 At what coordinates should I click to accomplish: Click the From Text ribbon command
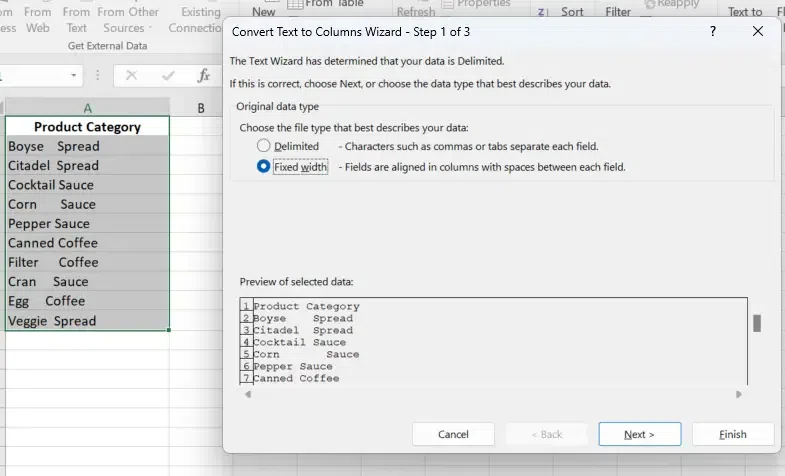click(77, 20)
